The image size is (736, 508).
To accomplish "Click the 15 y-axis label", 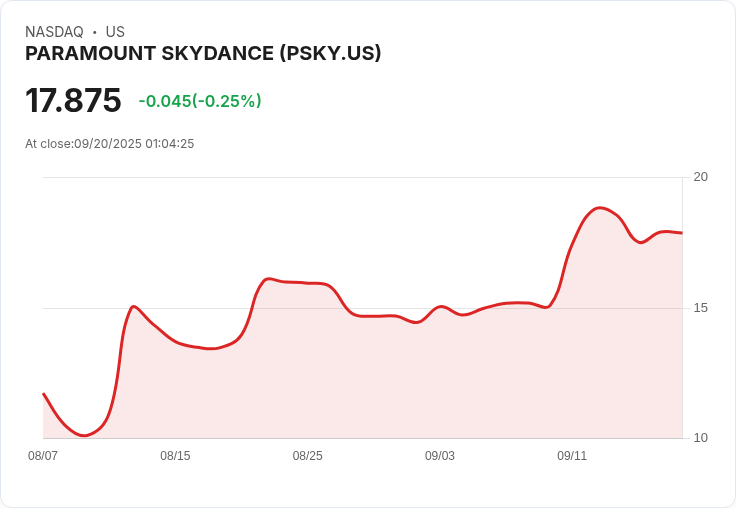I will 700,308.
